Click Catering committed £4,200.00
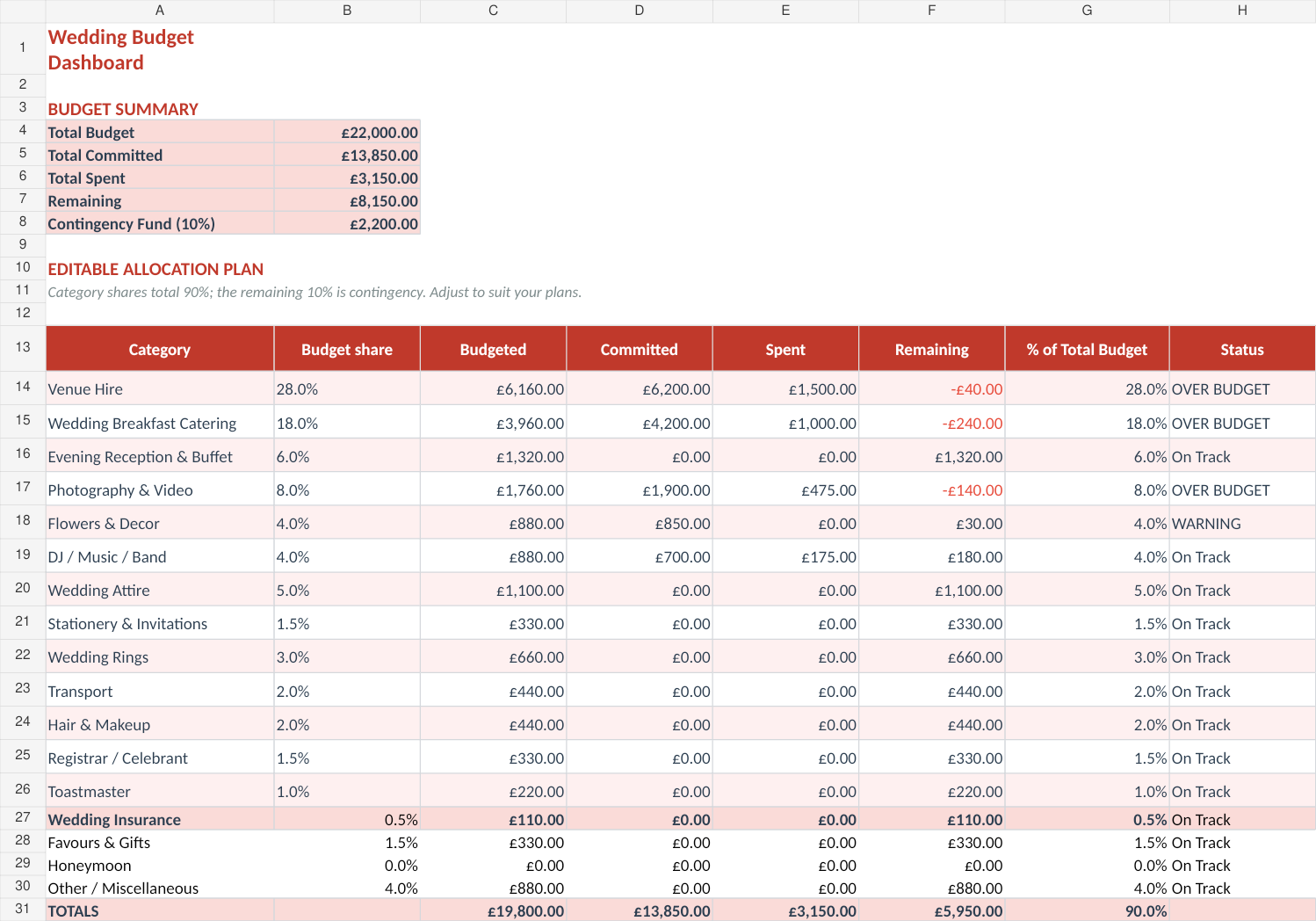This screenshot has height=921, width=1316. [x=639, y=423]
